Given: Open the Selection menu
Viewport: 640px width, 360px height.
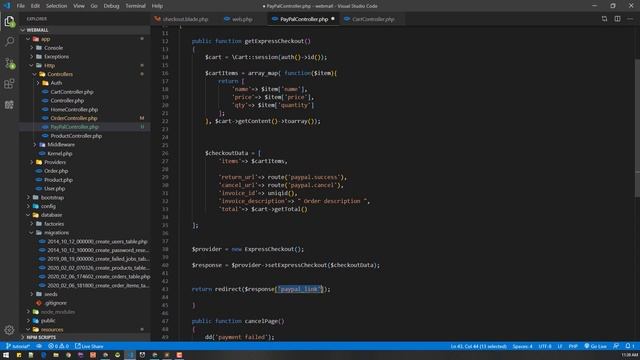Looking at the screenshot, I should [x=56, y=6].
